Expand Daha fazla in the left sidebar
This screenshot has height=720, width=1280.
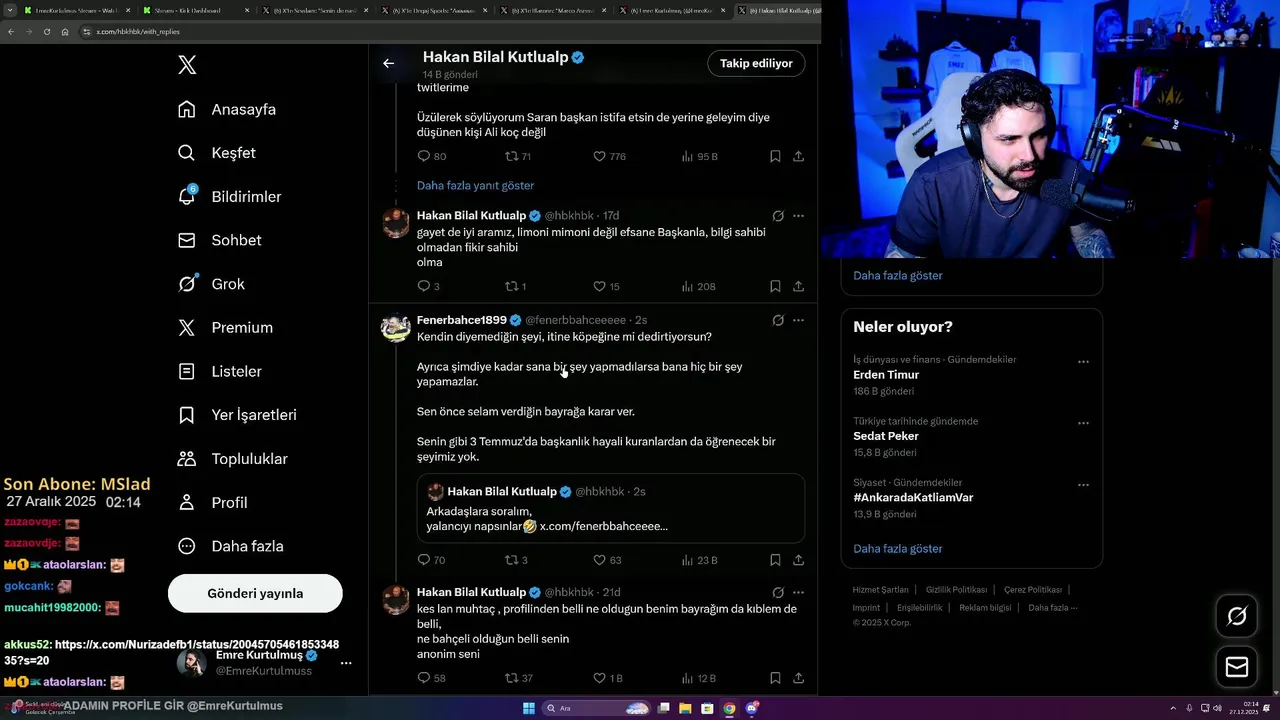tap(230, 546)
